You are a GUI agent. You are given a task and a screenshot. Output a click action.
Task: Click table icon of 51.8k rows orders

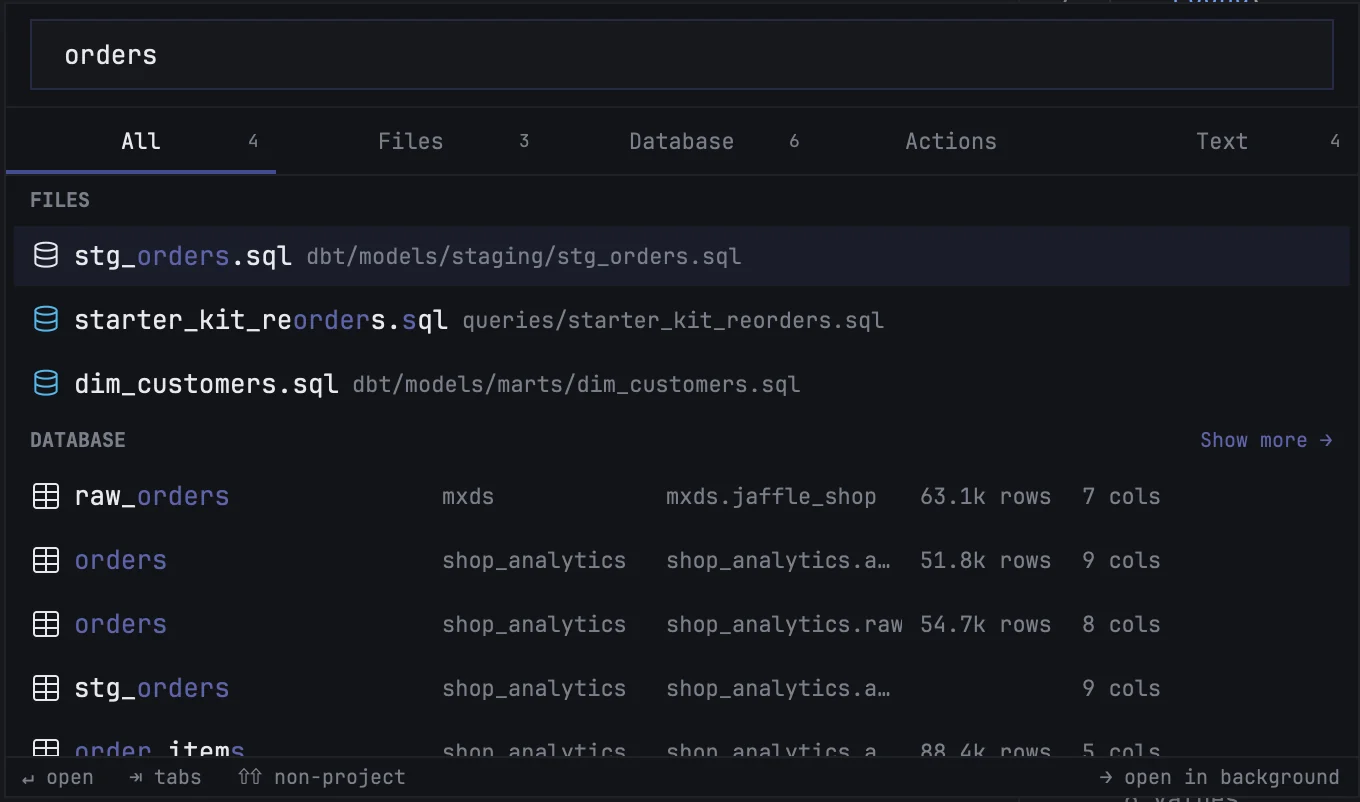coord(46,560)
